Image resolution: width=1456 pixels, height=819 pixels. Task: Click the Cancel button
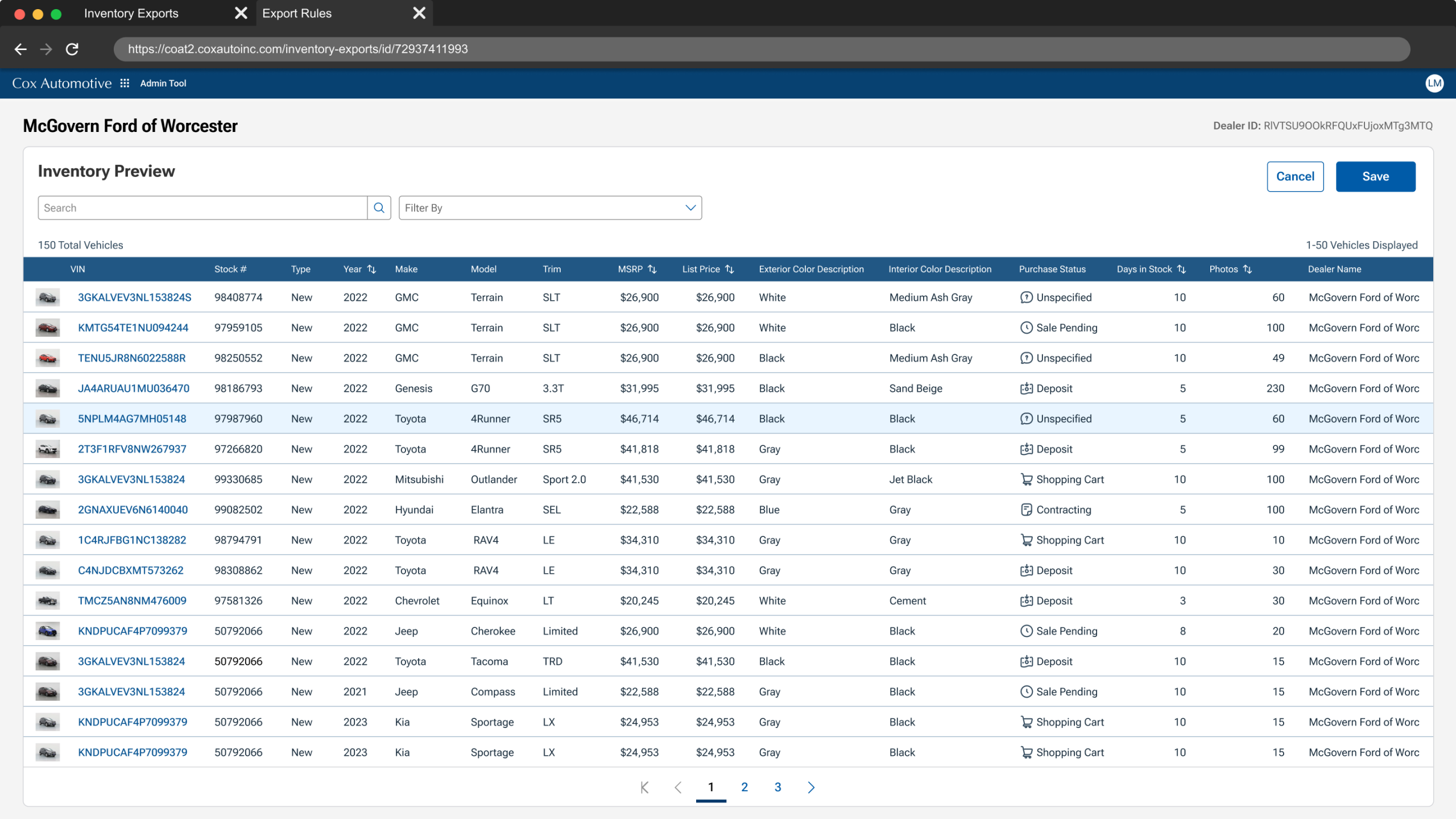1295,176
